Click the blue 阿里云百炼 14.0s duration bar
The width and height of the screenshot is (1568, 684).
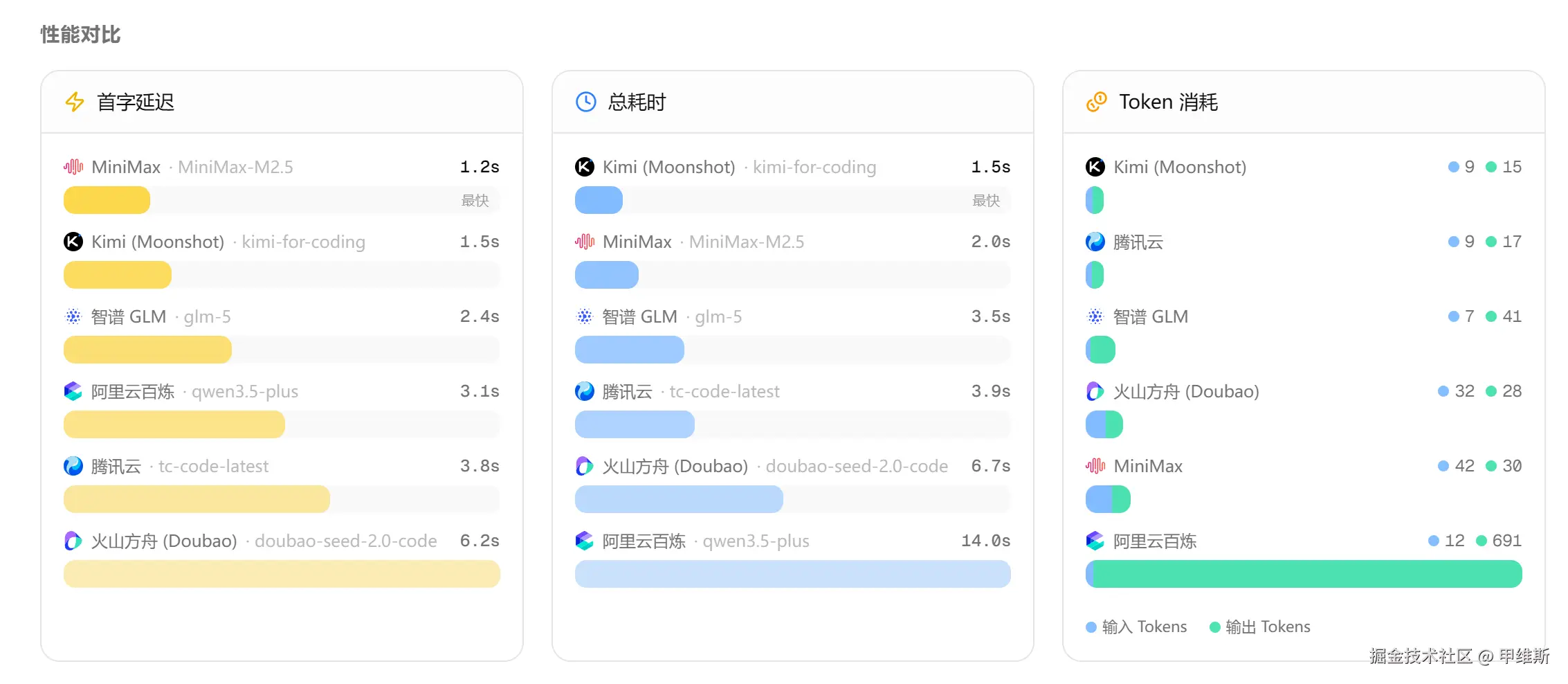[792, 574]
